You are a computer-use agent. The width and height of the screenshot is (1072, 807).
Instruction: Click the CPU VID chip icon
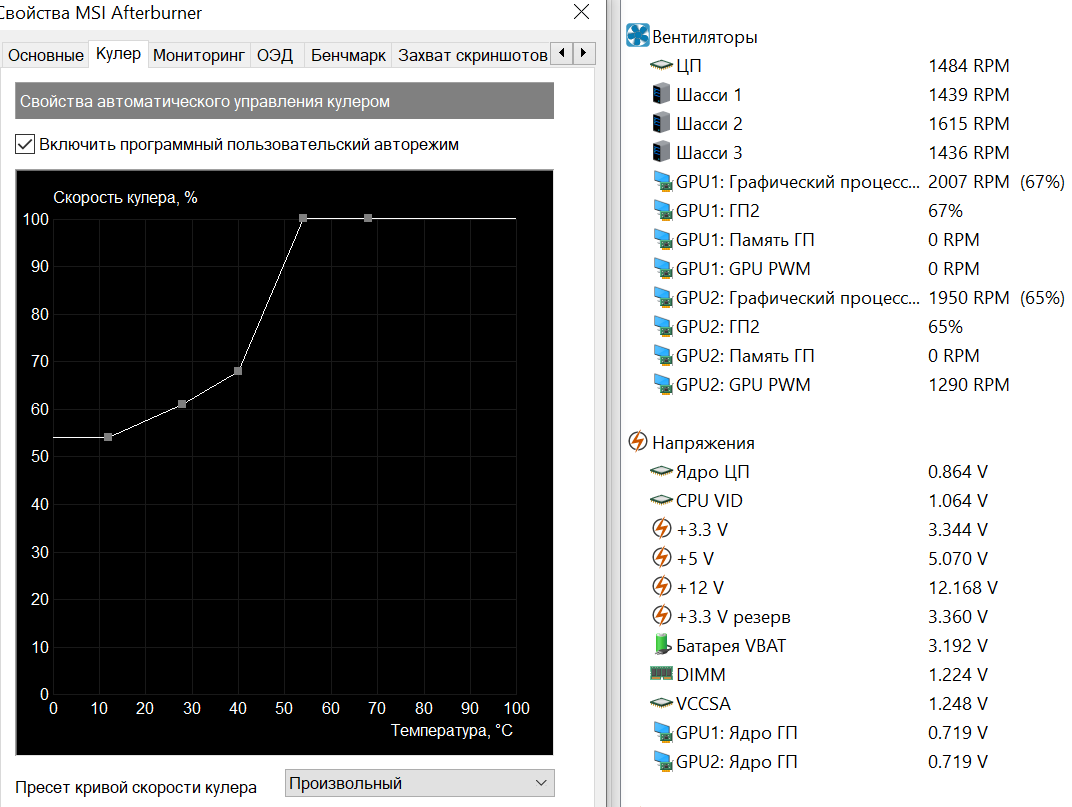click(x=661, y=500)
